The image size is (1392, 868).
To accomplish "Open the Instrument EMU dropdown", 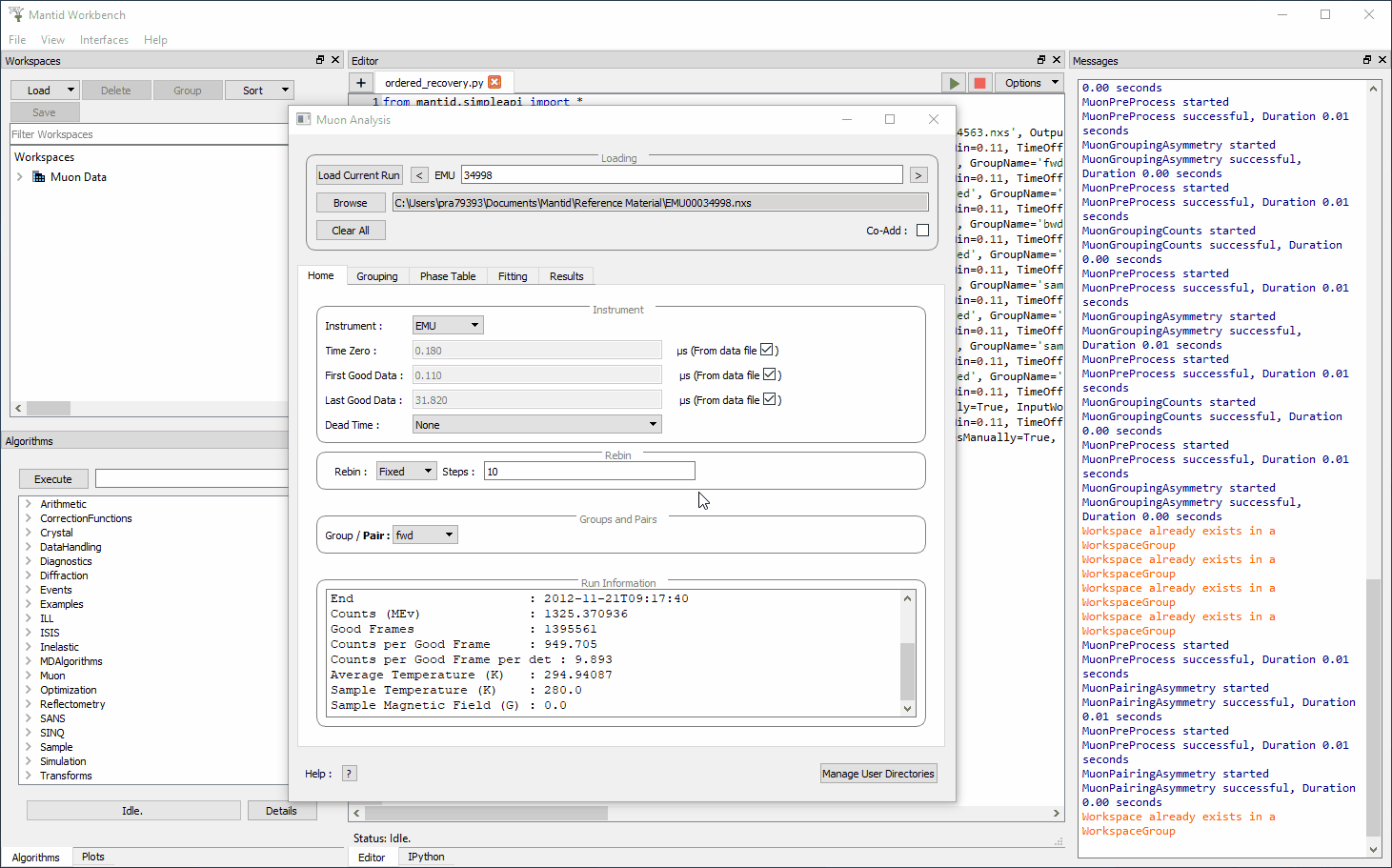I will tap(448, 326).
